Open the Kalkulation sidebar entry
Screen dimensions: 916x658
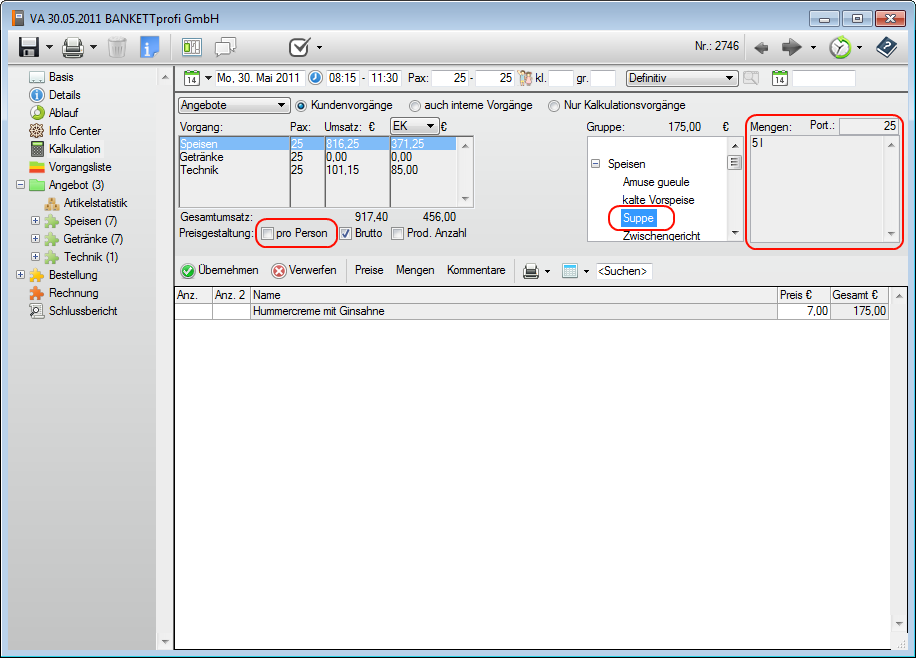pyautogui.click(x=74, y=149)
